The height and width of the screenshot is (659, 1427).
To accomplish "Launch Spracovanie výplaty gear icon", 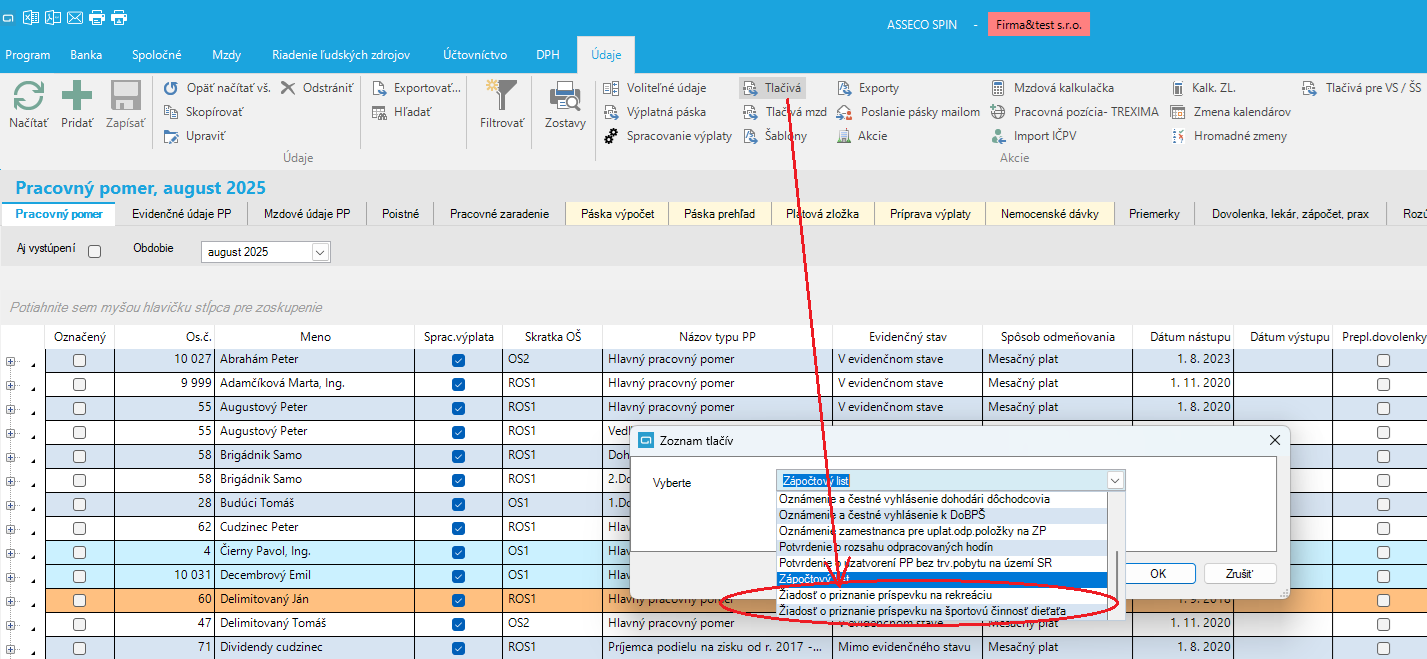I will point(611,136).
